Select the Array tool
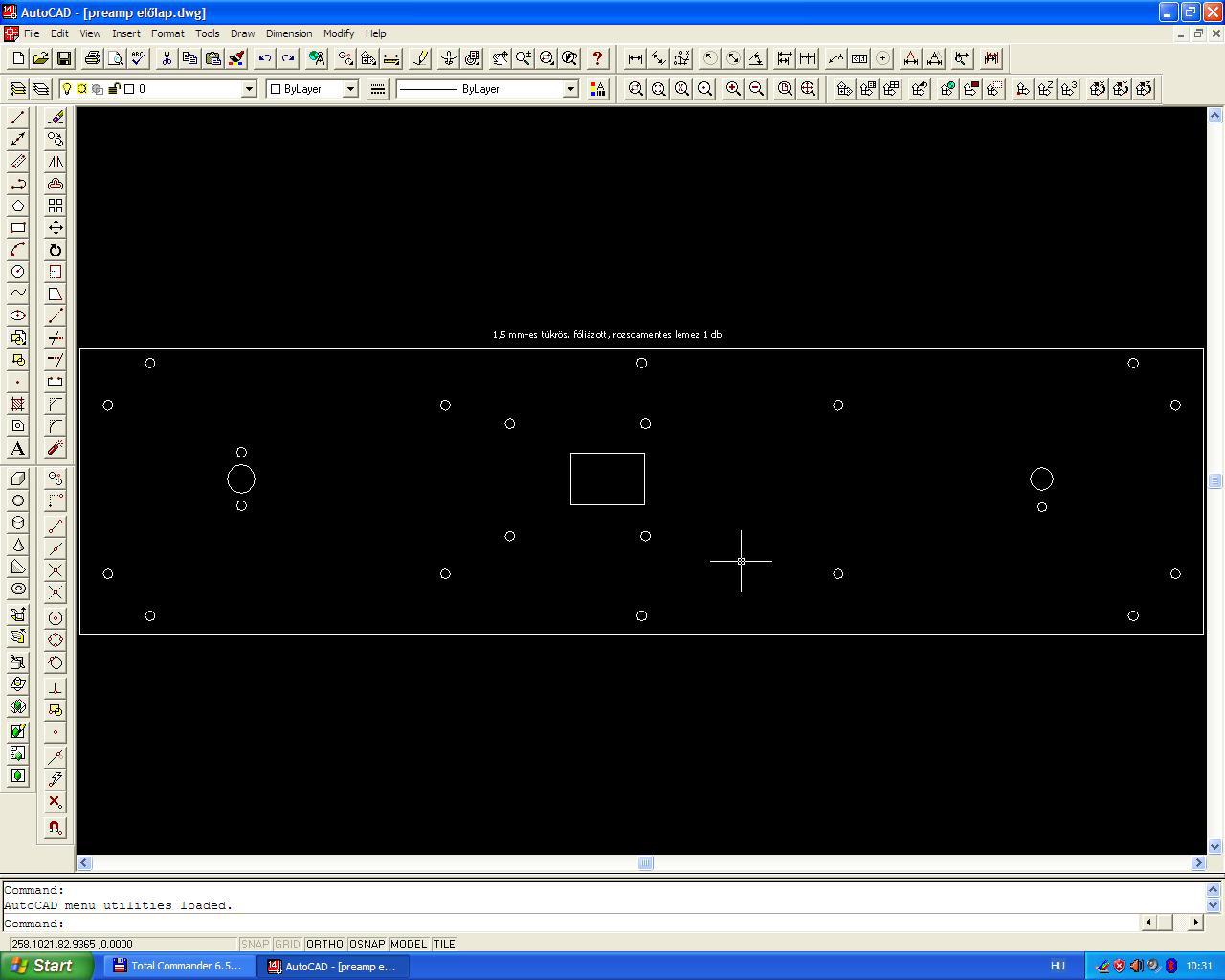The height and width of the screenshot is (980, 1225). [x=56, y=206]
